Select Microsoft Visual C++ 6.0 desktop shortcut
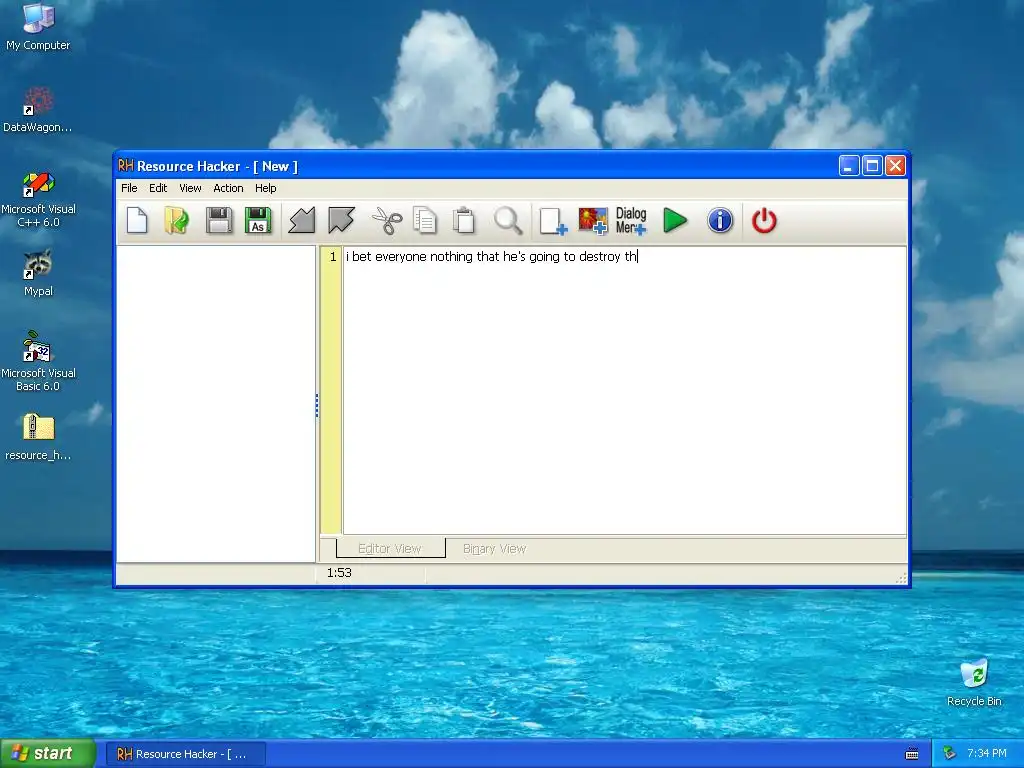This screenshot has height=768, width=1024. coord(38,199)
